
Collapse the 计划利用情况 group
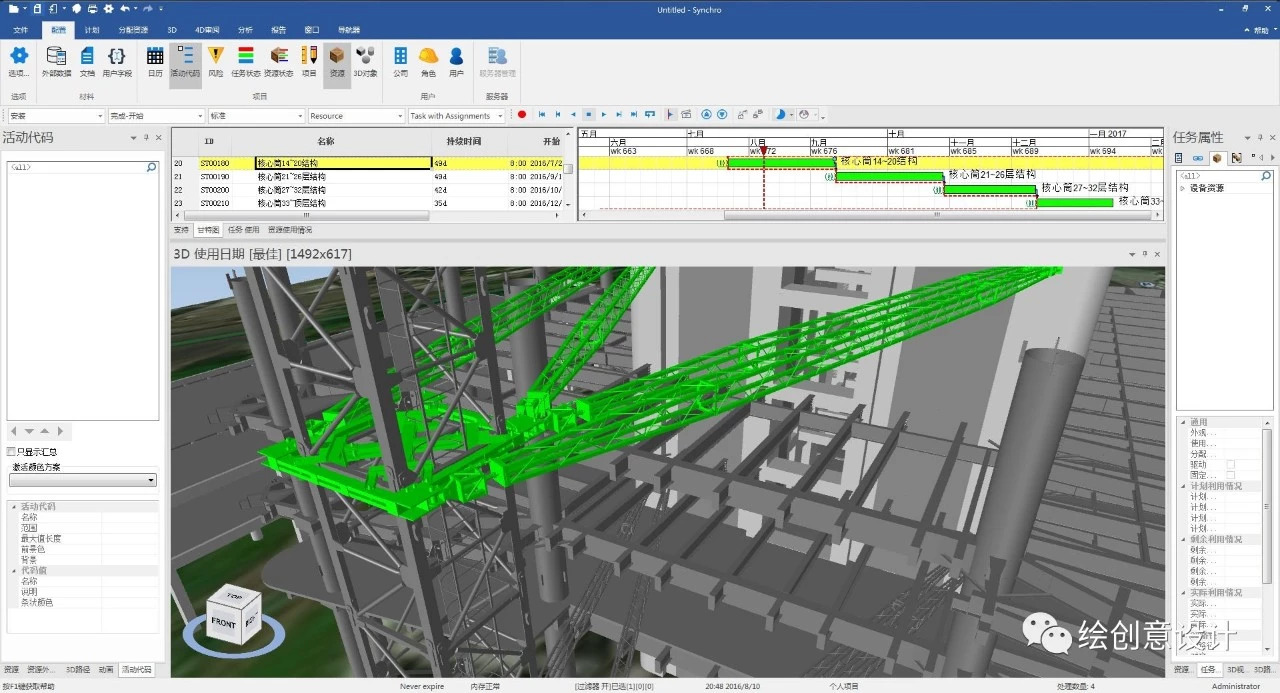pos(1183,485)
